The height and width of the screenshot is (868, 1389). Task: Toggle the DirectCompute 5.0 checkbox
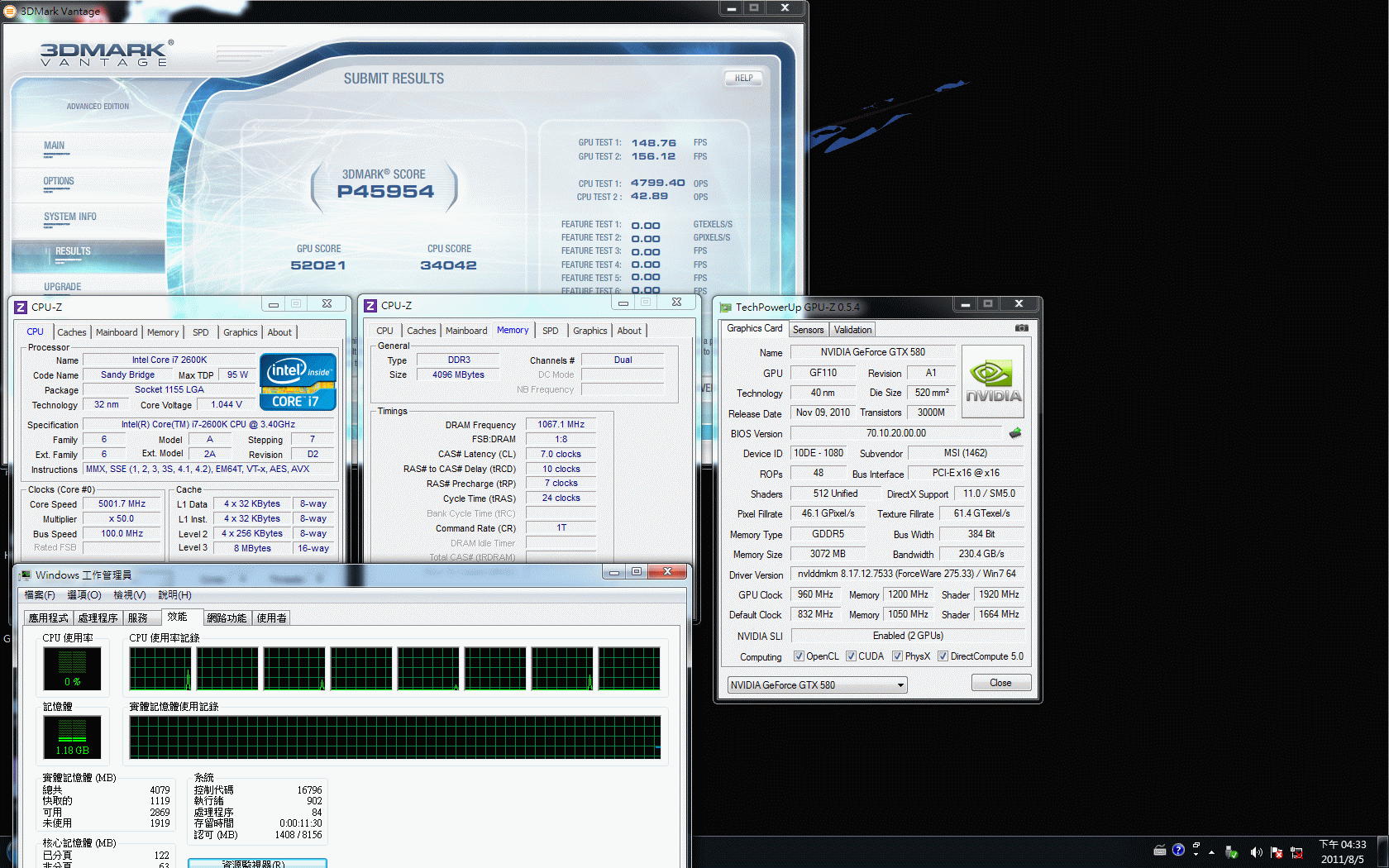(943, 656)
